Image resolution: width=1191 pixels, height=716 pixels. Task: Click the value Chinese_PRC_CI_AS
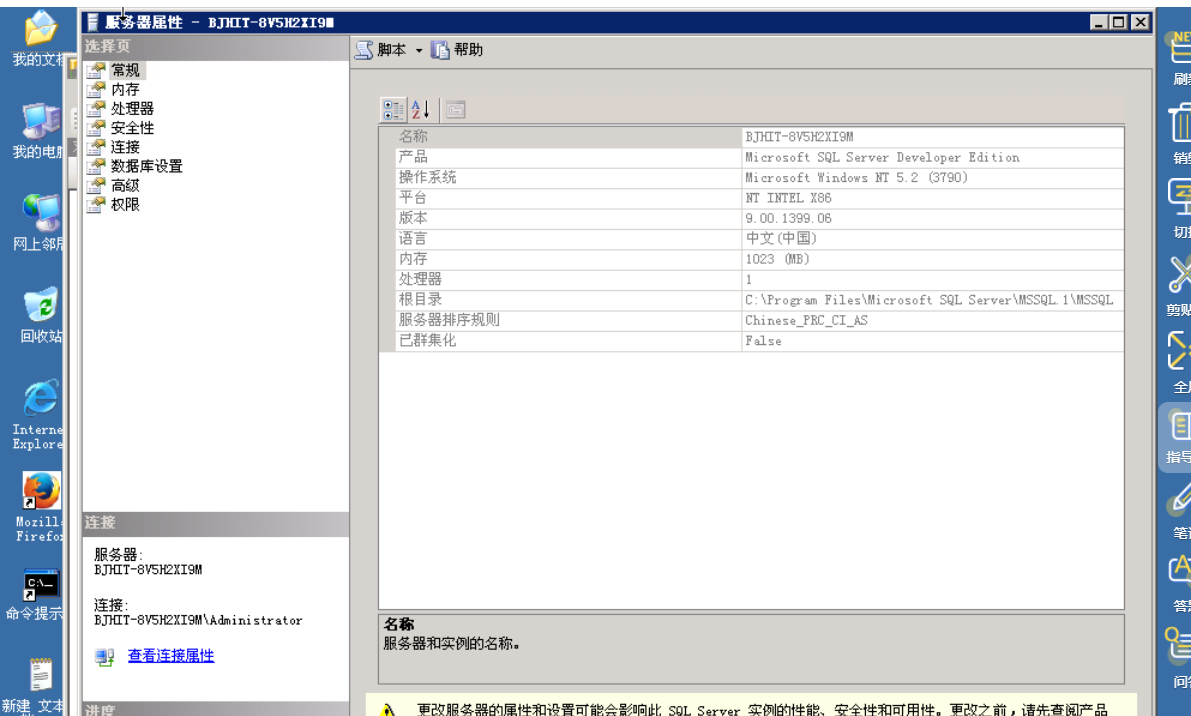(x=806, y=320)
